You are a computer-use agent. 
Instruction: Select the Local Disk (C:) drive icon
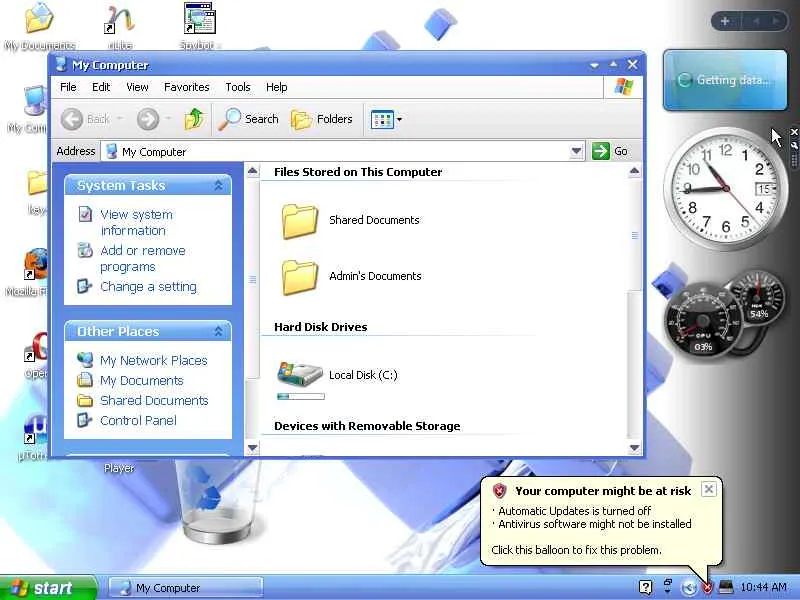tap(300, 374)
